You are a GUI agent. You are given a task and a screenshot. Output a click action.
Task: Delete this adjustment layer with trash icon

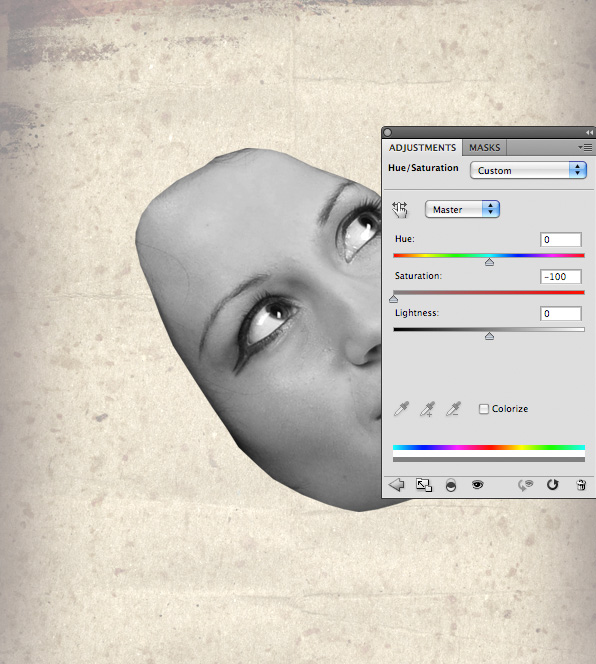pyautogui.click(x=581, y=485)
